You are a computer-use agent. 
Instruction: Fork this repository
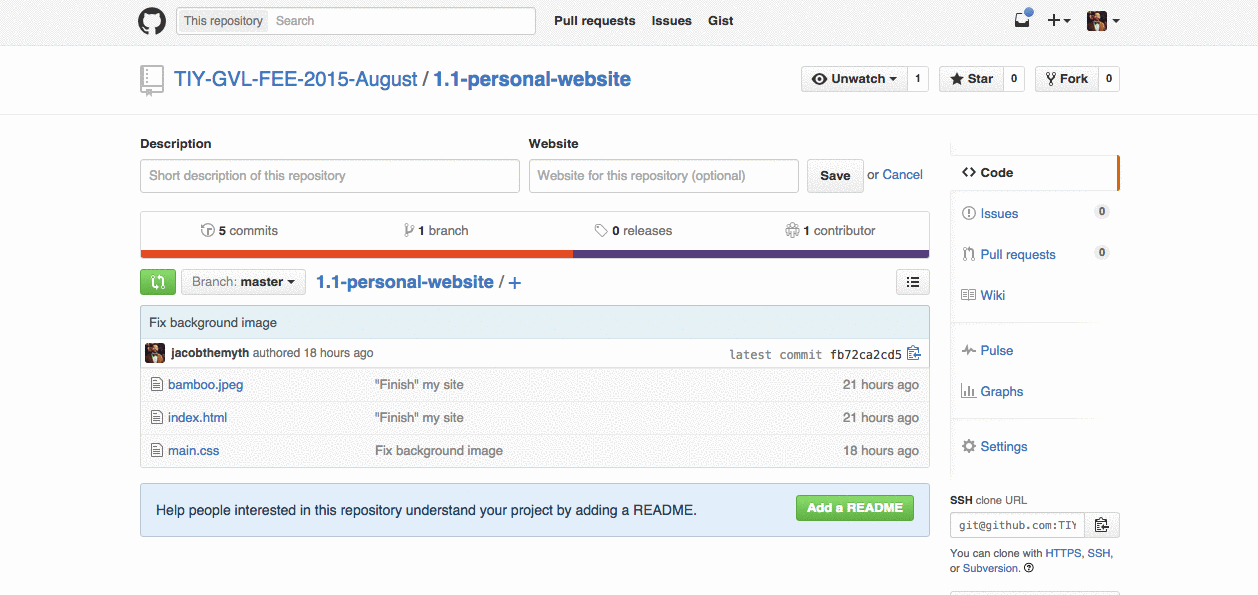coord(1066,79)
